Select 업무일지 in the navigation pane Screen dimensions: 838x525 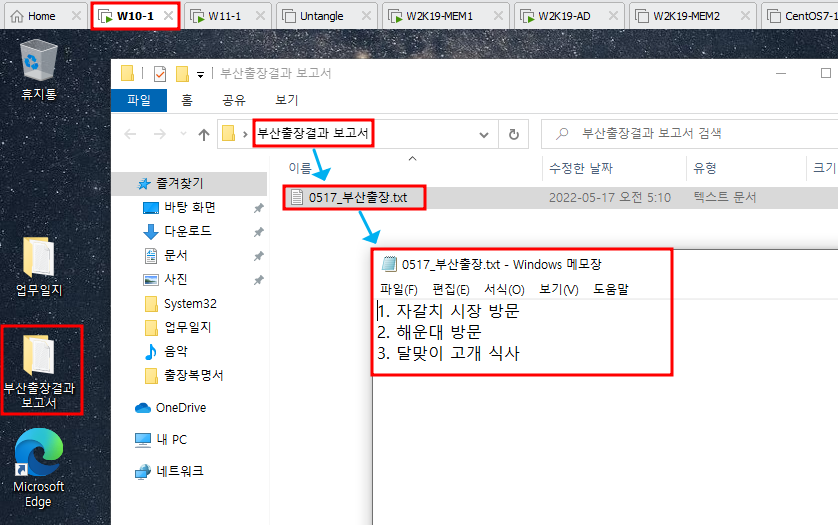coord(187,327)
